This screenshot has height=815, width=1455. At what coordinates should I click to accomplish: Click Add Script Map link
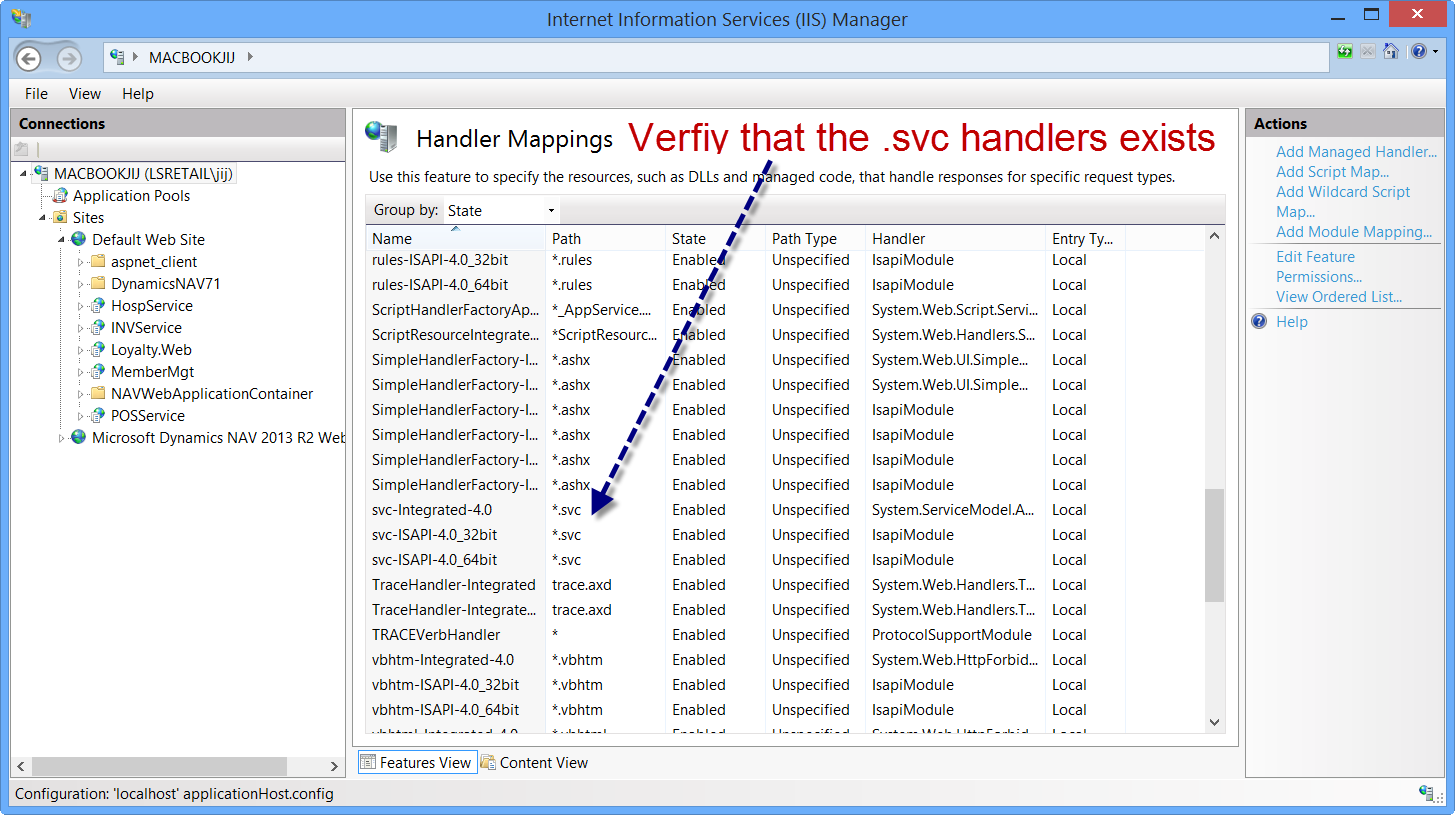click(1332, 172)
